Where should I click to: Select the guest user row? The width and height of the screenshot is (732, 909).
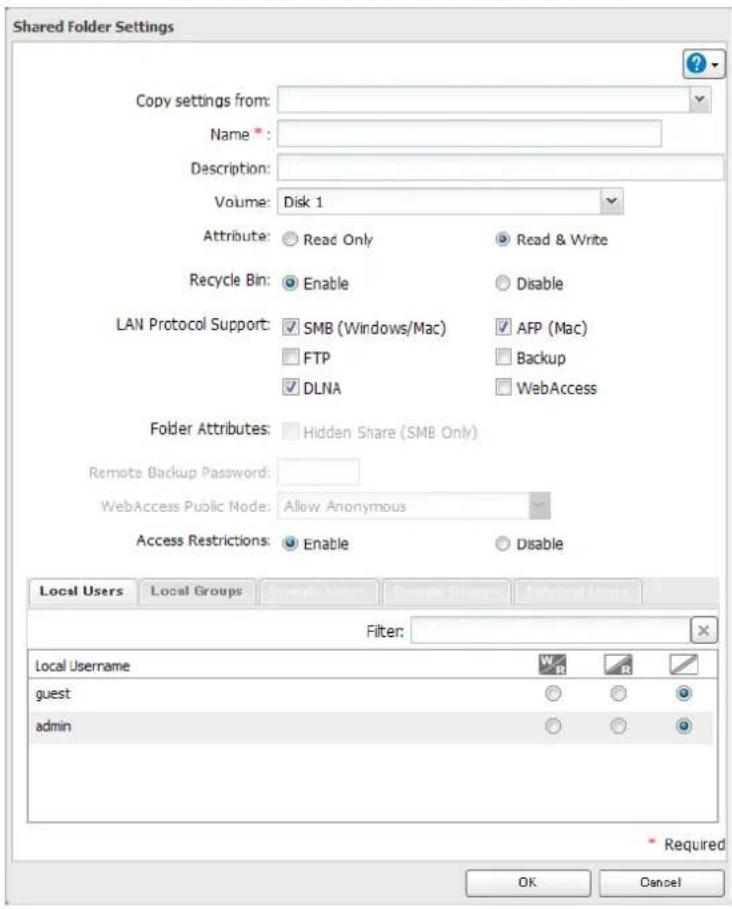(371, 694)
